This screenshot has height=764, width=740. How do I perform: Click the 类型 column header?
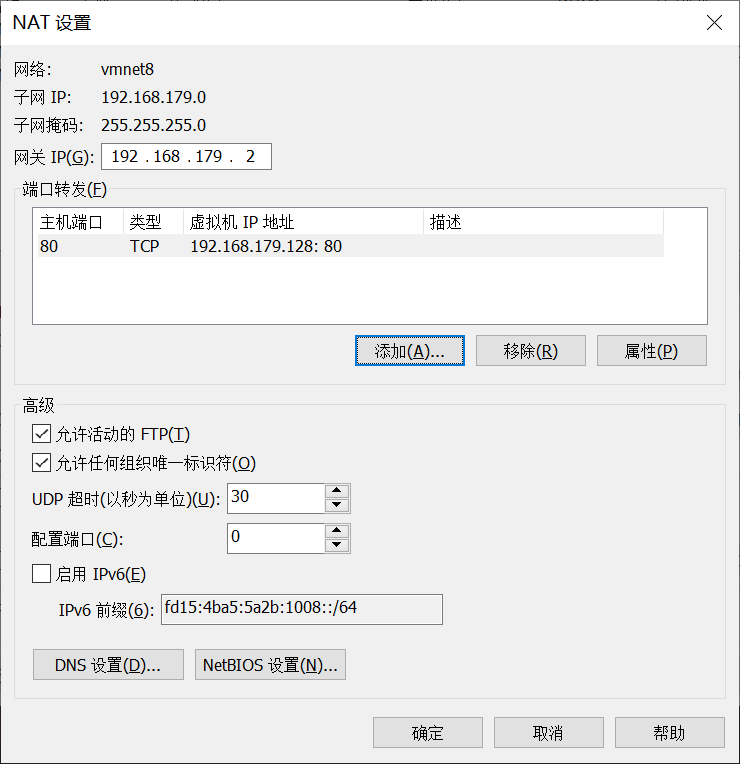[153, 222]
